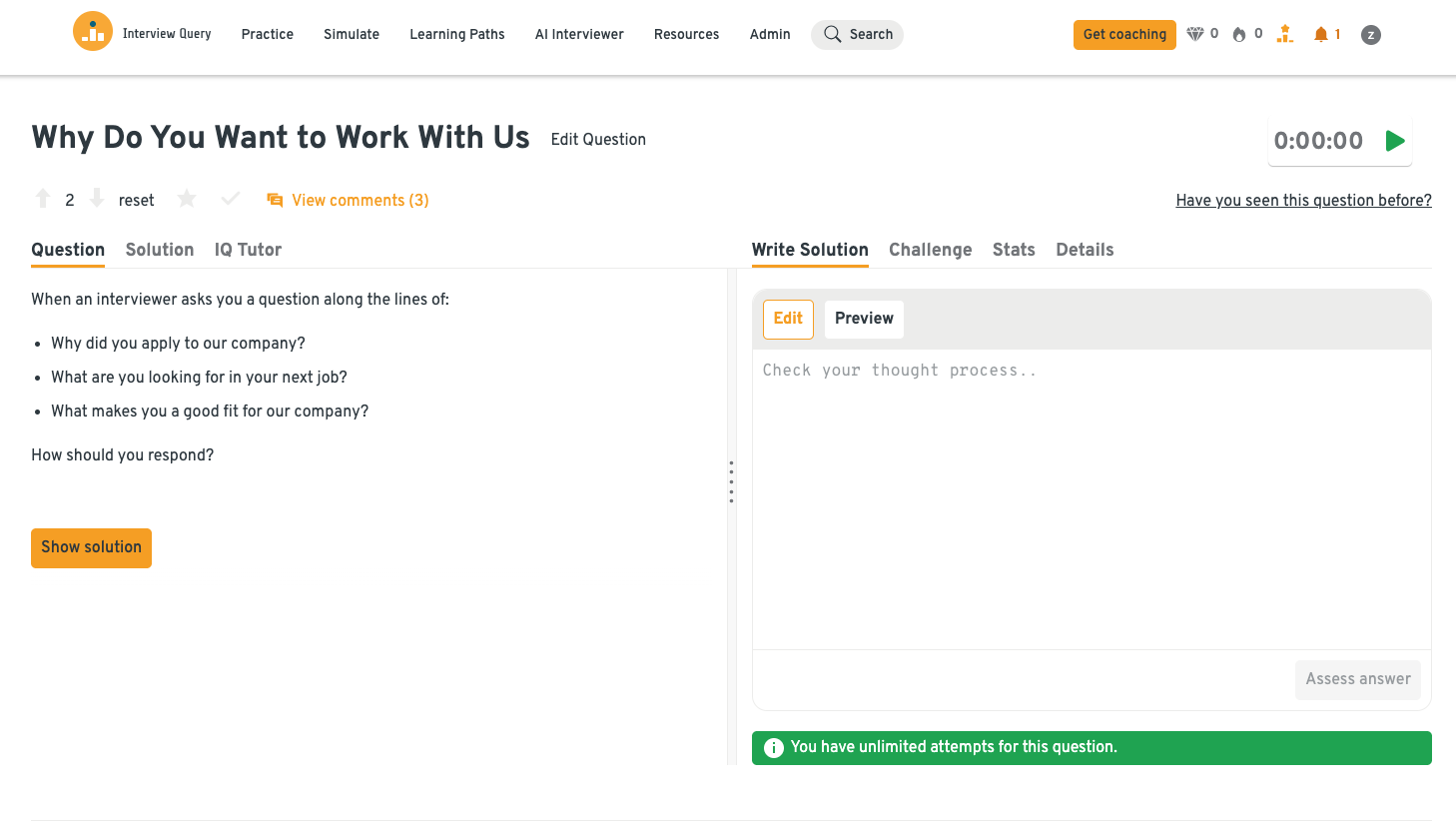The image size is (1456, 823).
Task: Switch to the IQ Tutor tab
Action: point(248,250)
